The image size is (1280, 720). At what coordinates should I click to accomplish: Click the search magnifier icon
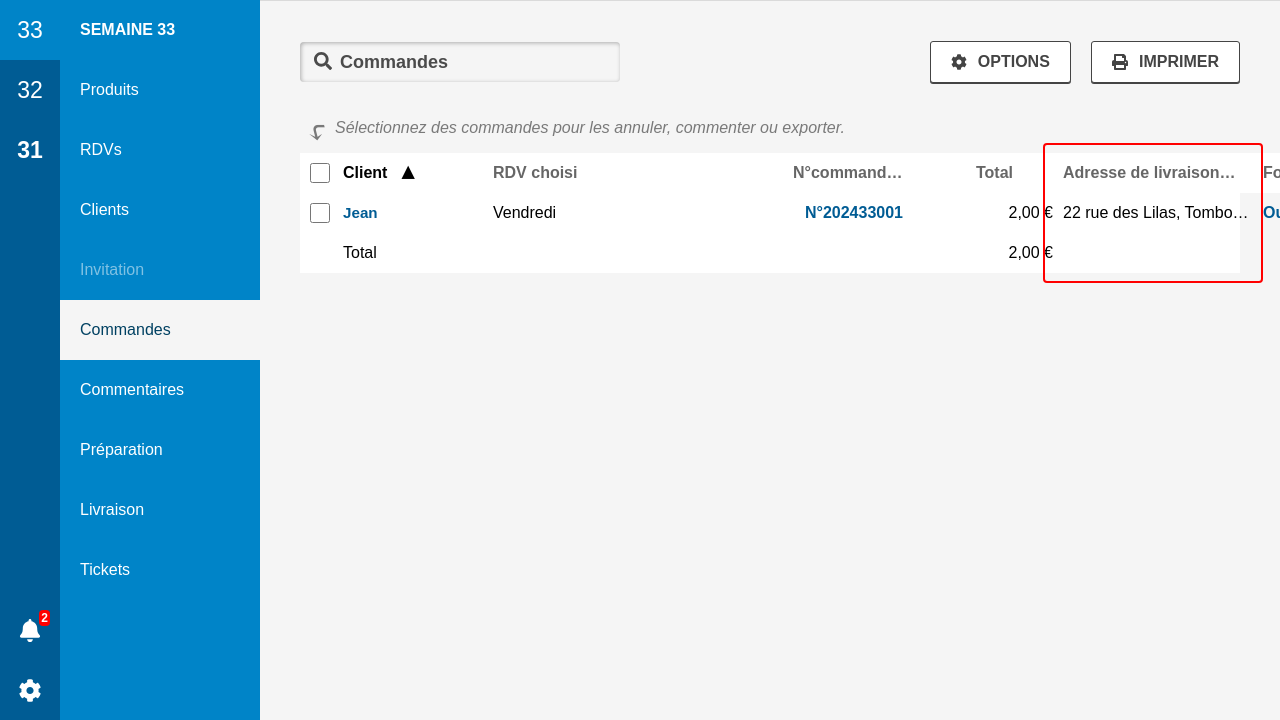point(322,61)
